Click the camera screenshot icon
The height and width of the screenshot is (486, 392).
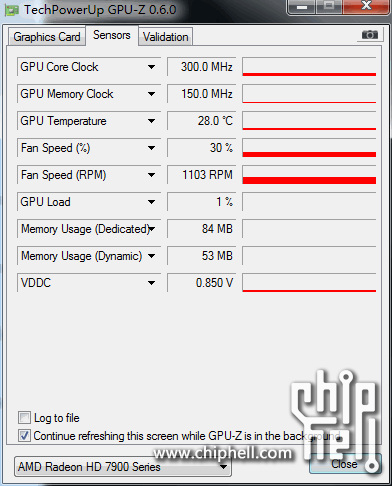pos(370,35)
